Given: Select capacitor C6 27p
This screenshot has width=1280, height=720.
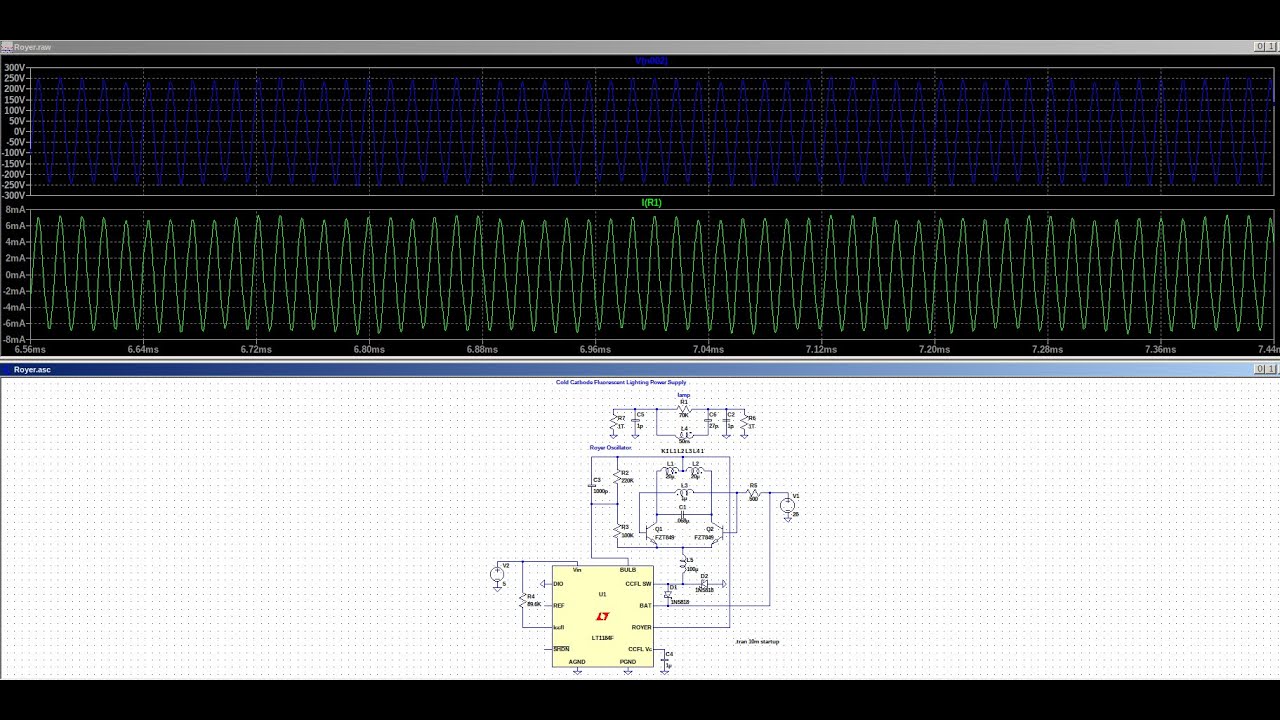Looking at the screenshot, I should tap(707, 420).
